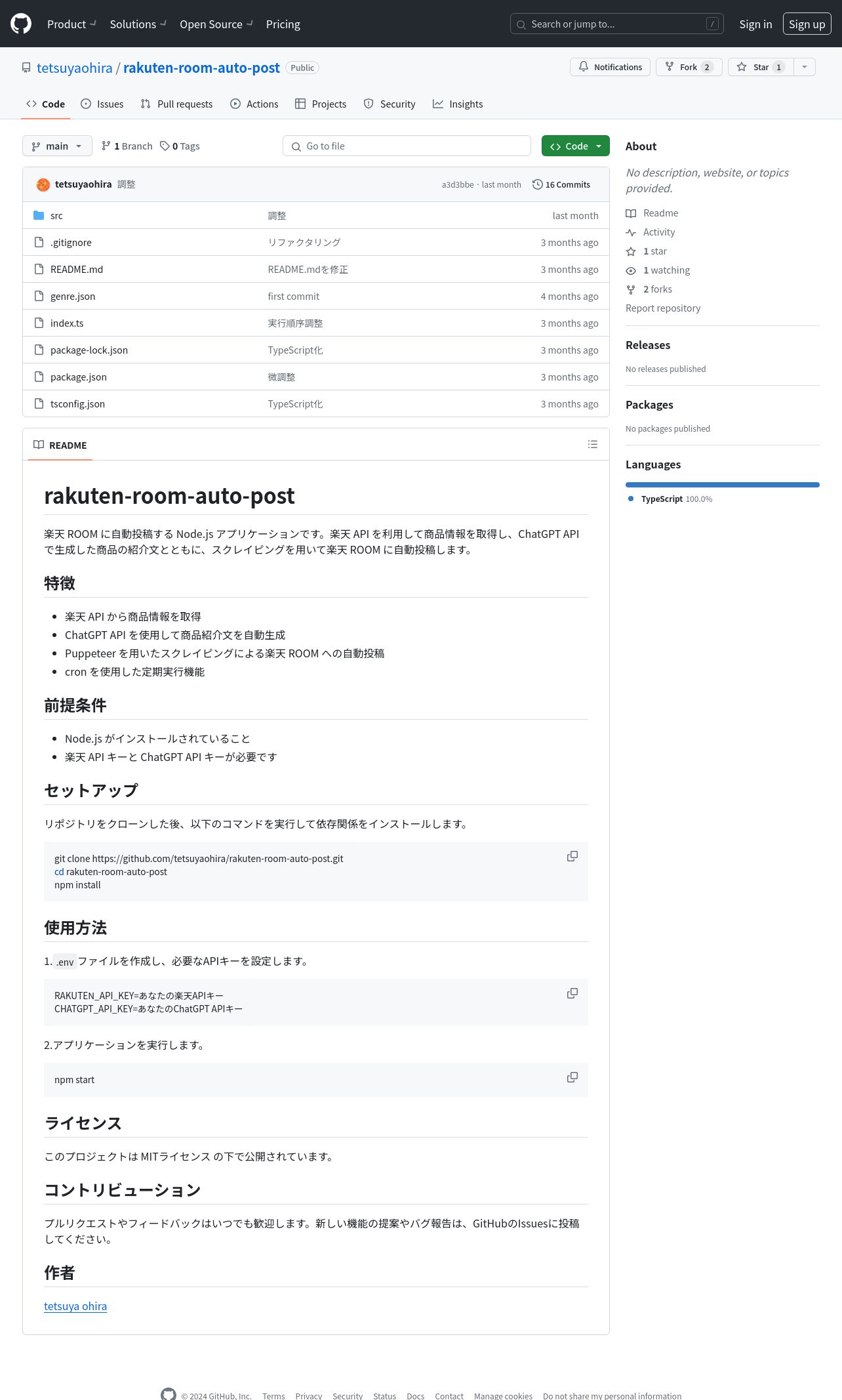Open the 'first commit' message link
This screenshot has height=1400, width=842.
coord(294,296)
